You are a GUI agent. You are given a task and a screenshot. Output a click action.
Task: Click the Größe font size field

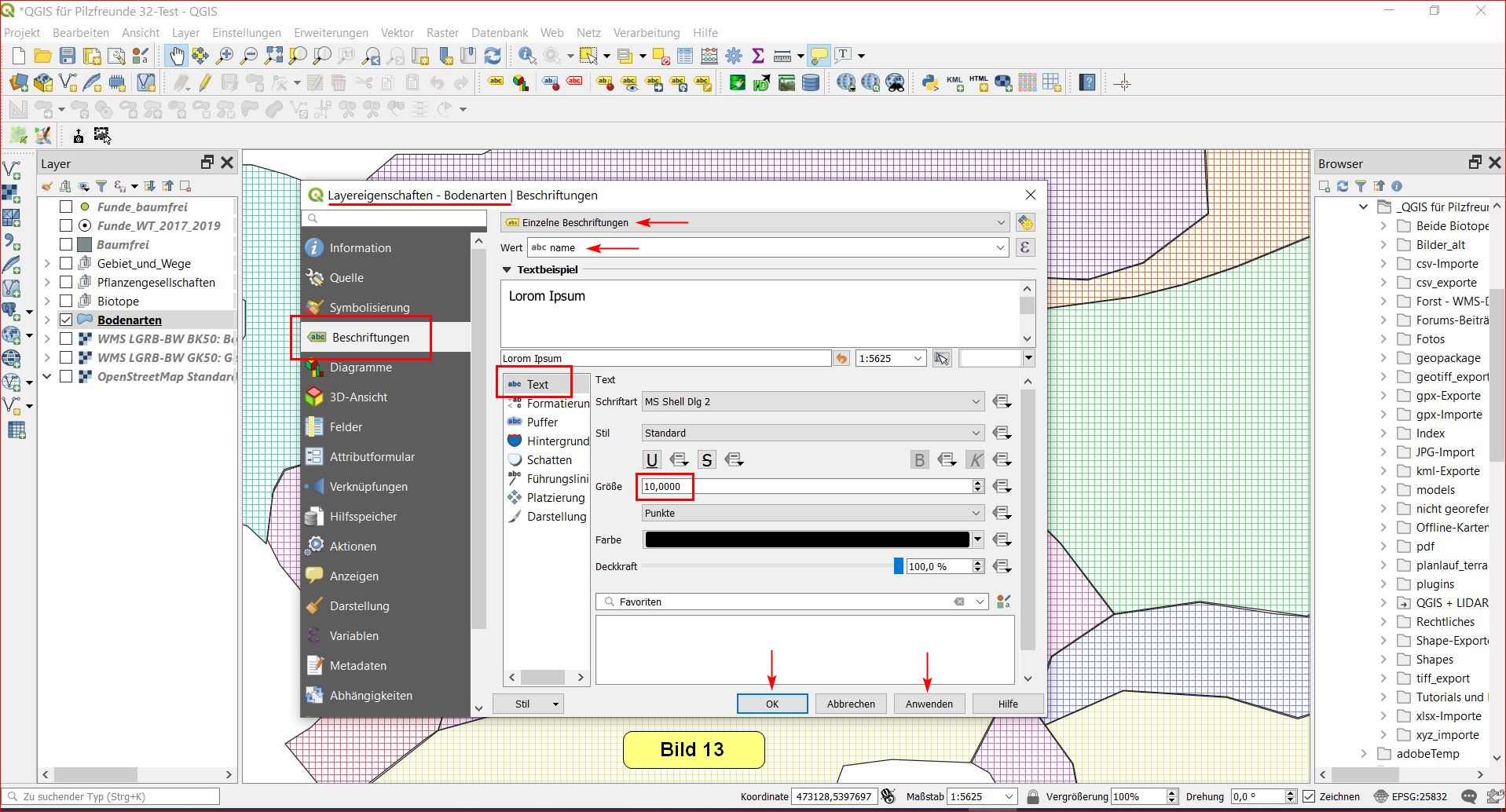[x=807, y=487]
